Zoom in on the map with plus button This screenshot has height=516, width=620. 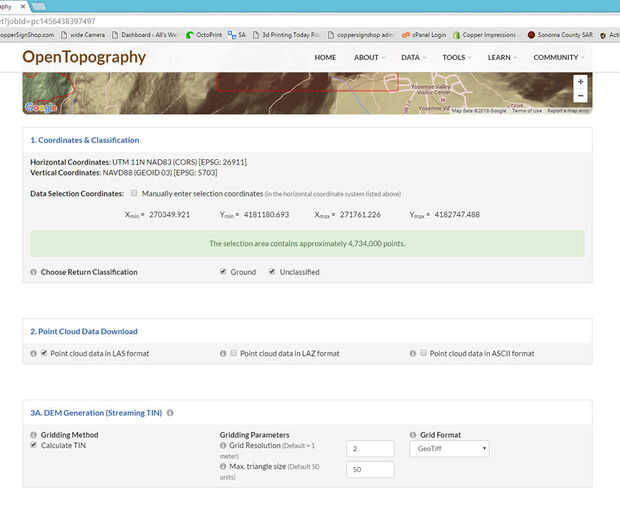(580, 82)
